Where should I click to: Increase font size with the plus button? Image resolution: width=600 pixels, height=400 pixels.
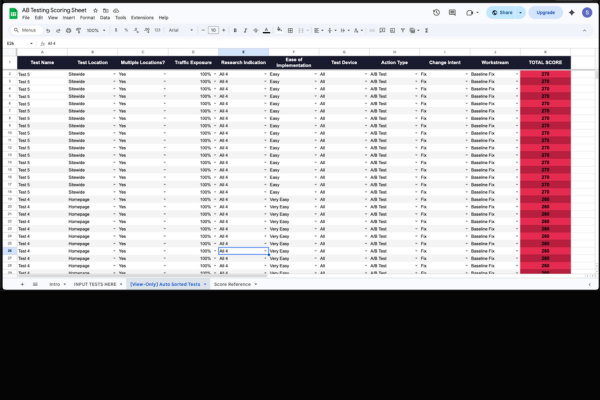click(x=223, y=30)
